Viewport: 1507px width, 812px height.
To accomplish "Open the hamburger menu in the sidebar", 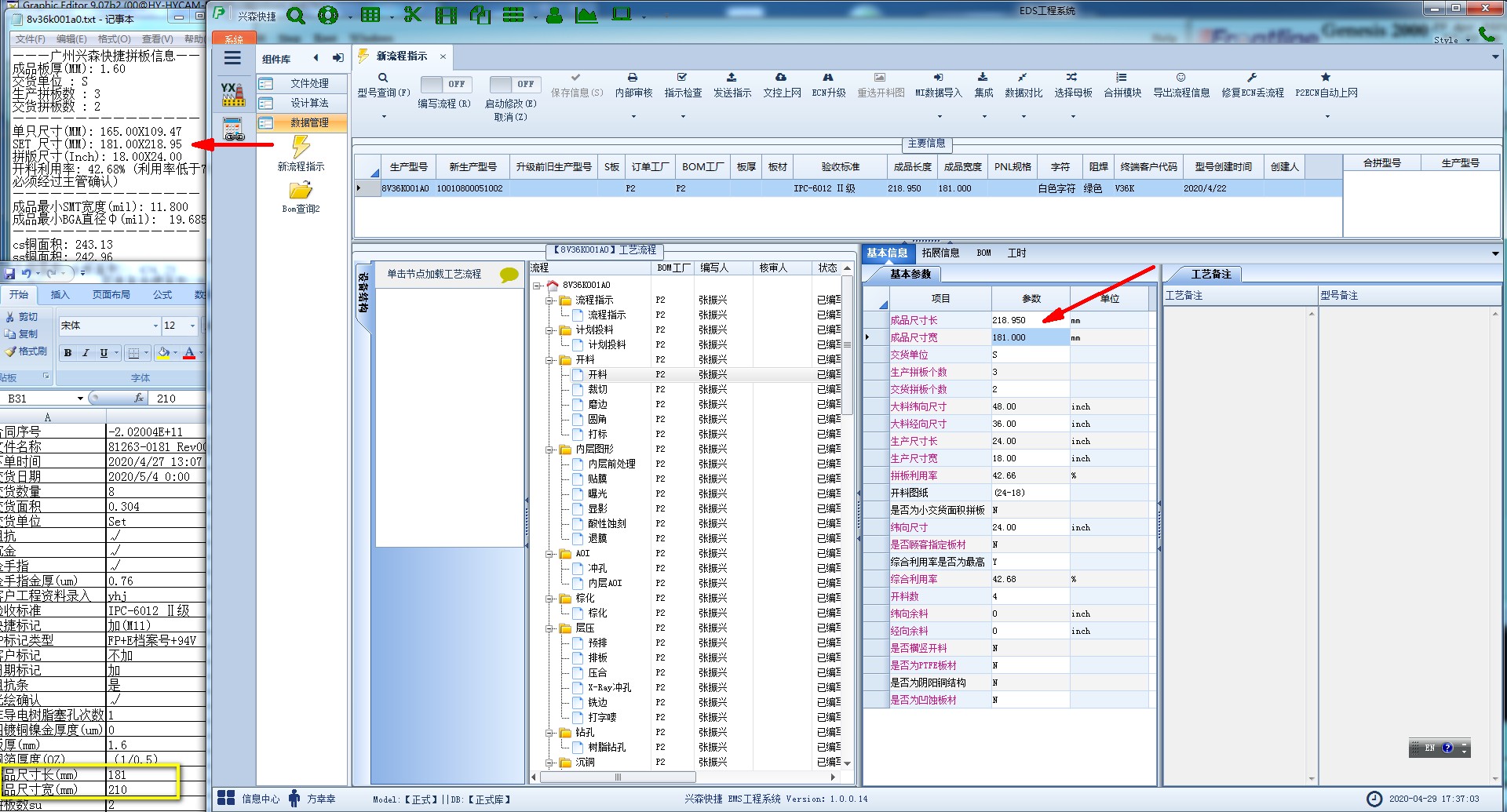I will tap(232, 58).
